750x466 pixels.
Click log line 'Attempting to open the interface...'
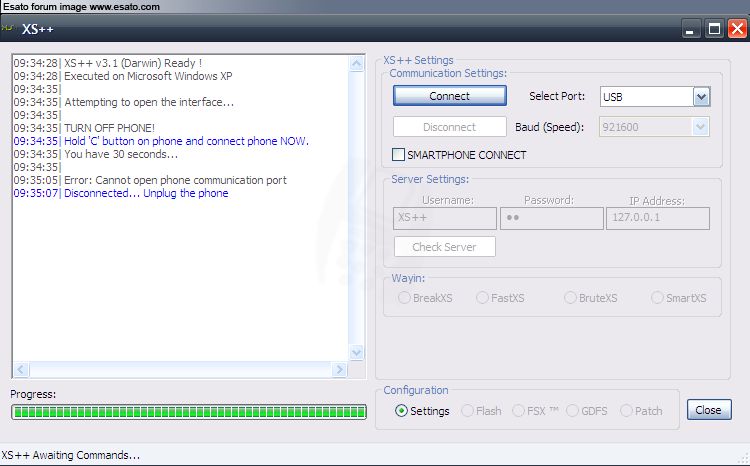point(149,102)
